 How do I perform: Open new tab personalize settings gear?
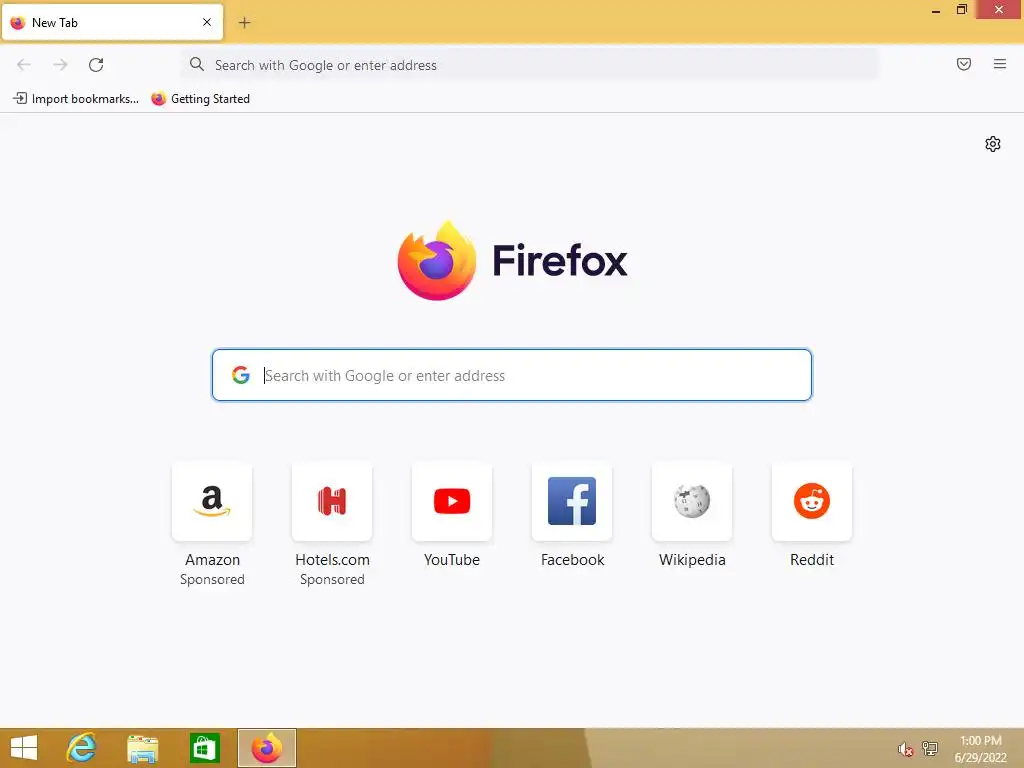[993, 144]
